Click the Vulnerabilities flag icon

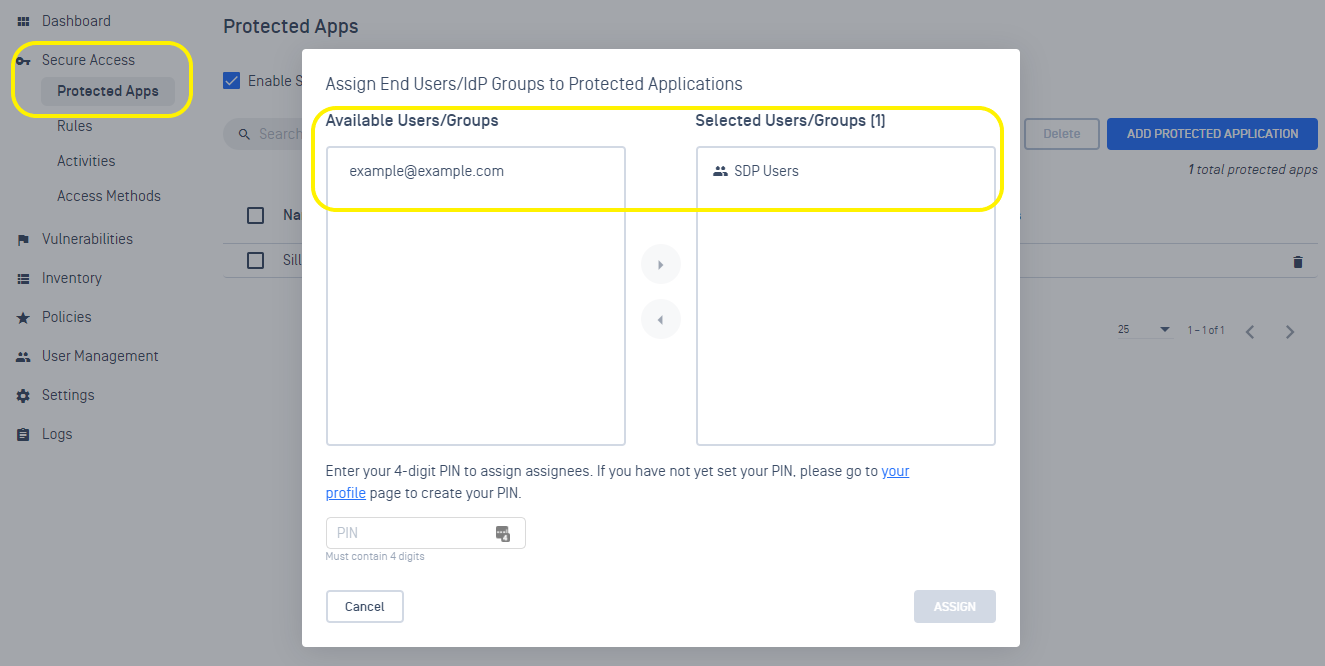click(23, 240)
